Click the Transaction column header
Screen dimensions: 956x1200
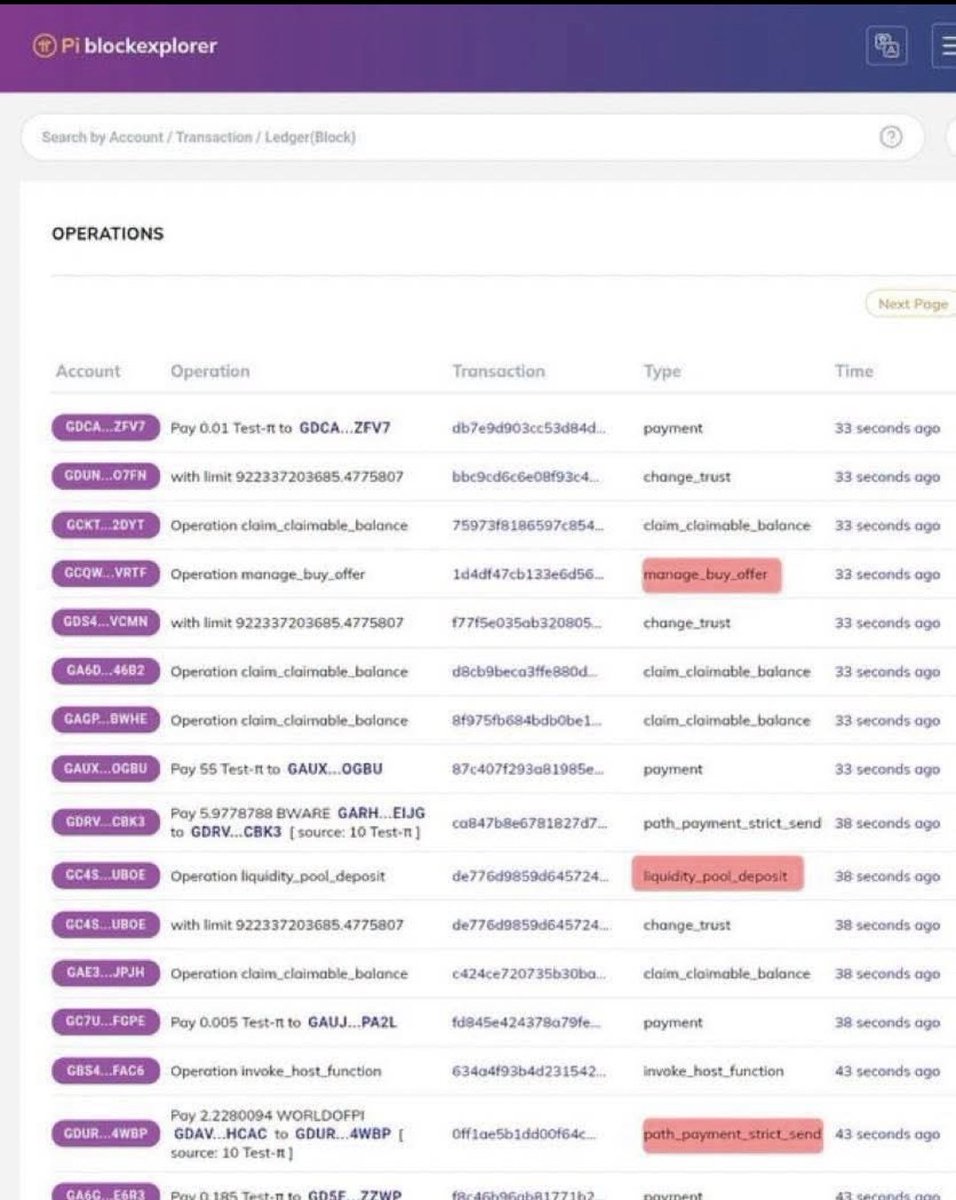[499, 371]
